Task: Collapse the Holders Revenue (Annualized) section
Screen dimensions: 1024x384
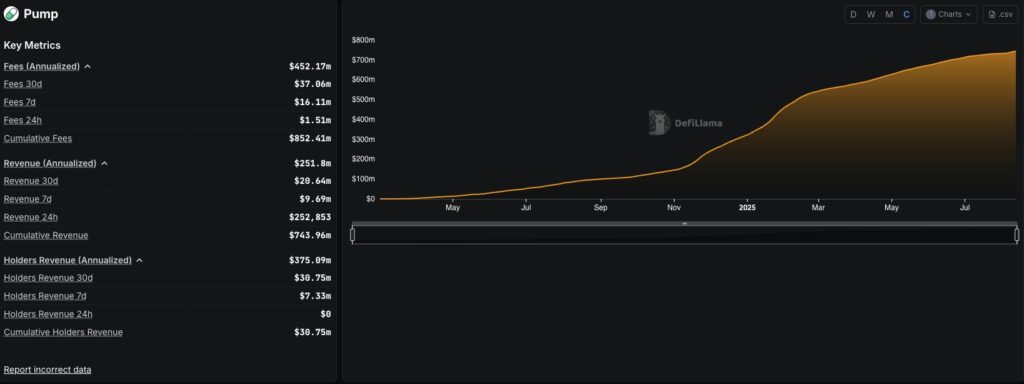Action: [x=140, y=261]
